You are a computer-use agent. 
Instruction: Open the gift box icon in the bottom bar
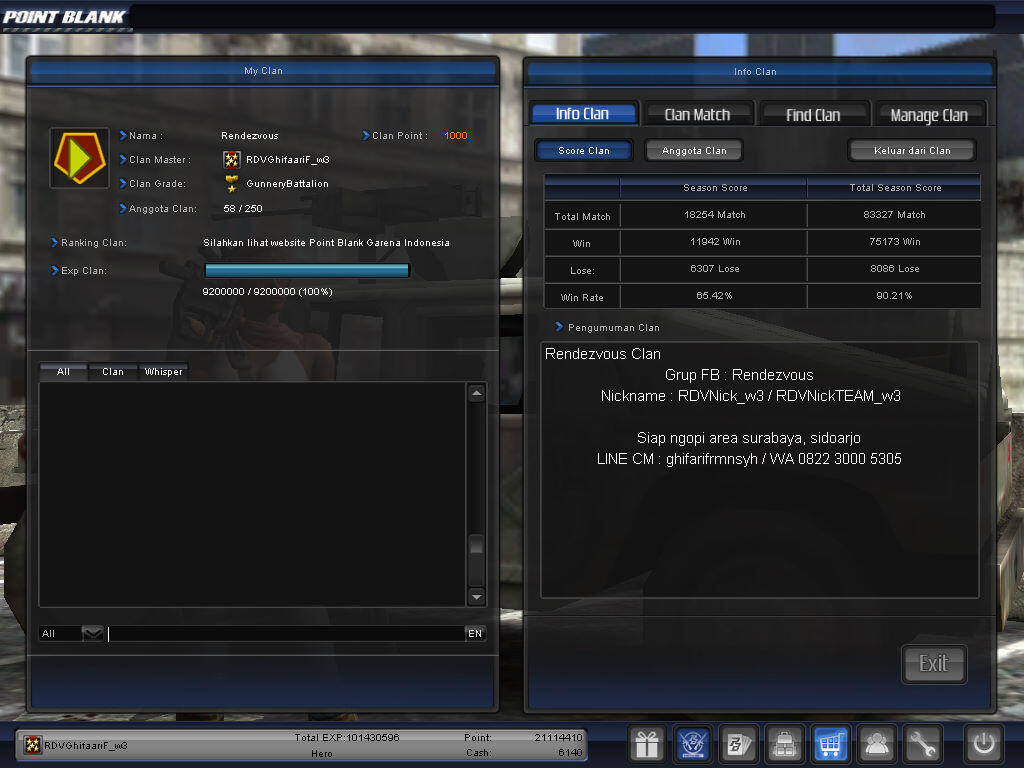pos(647,743)
